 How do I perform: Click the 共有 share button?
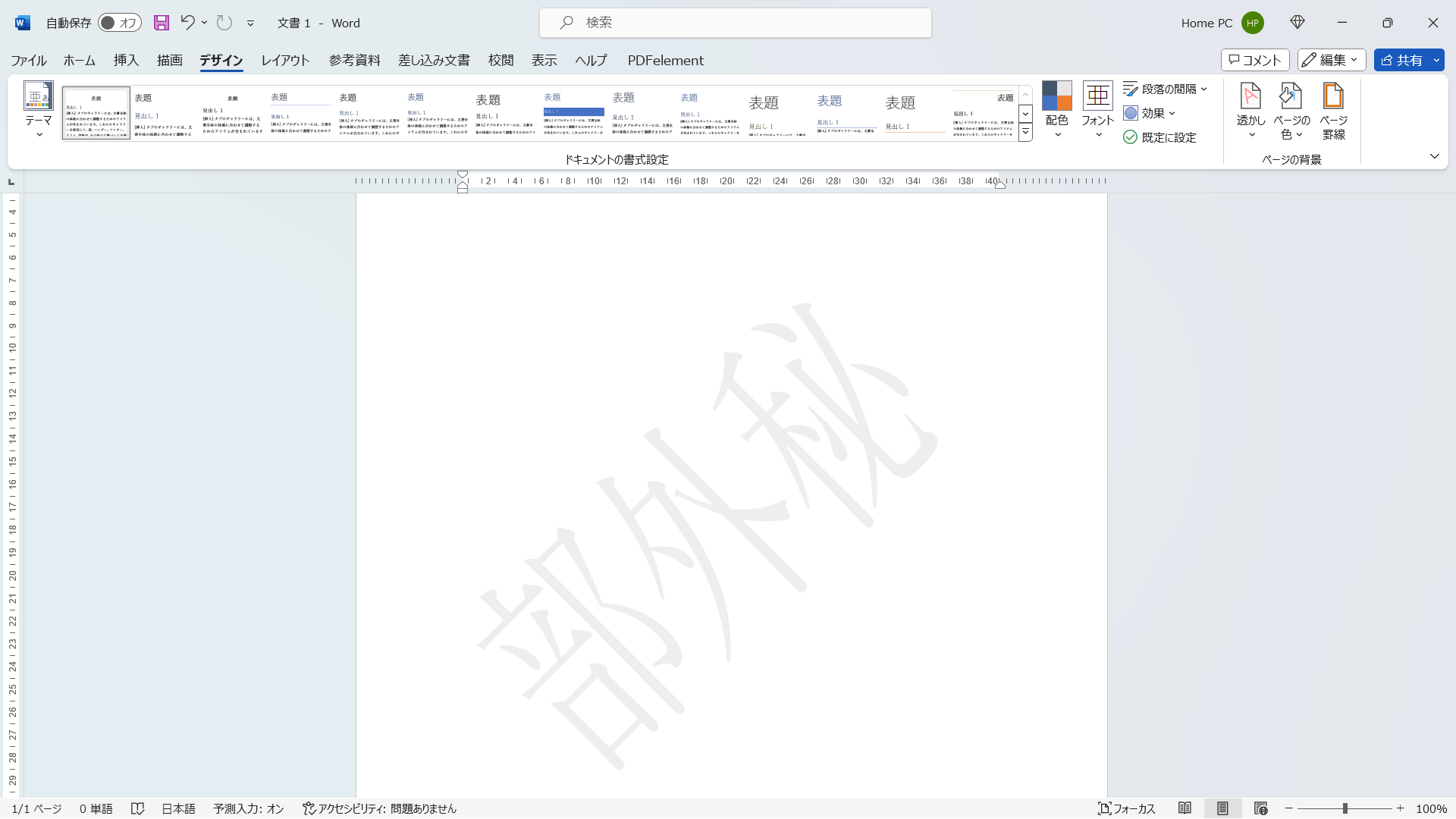coord(1401,60)
